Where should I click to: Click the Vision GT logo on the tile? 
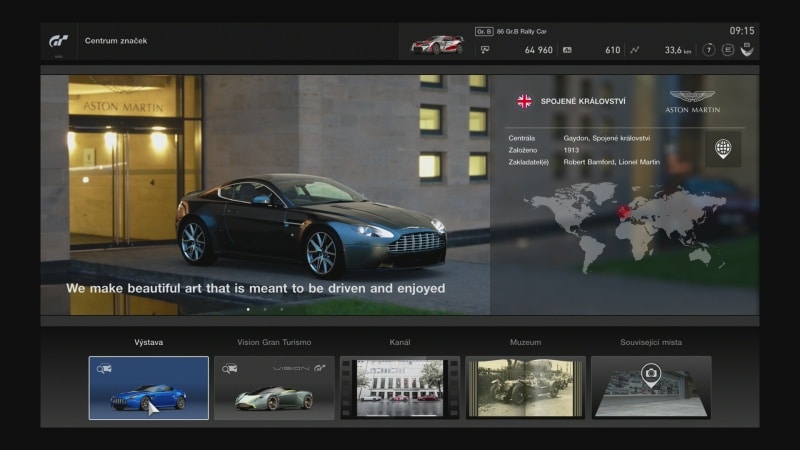pos(299,368)
